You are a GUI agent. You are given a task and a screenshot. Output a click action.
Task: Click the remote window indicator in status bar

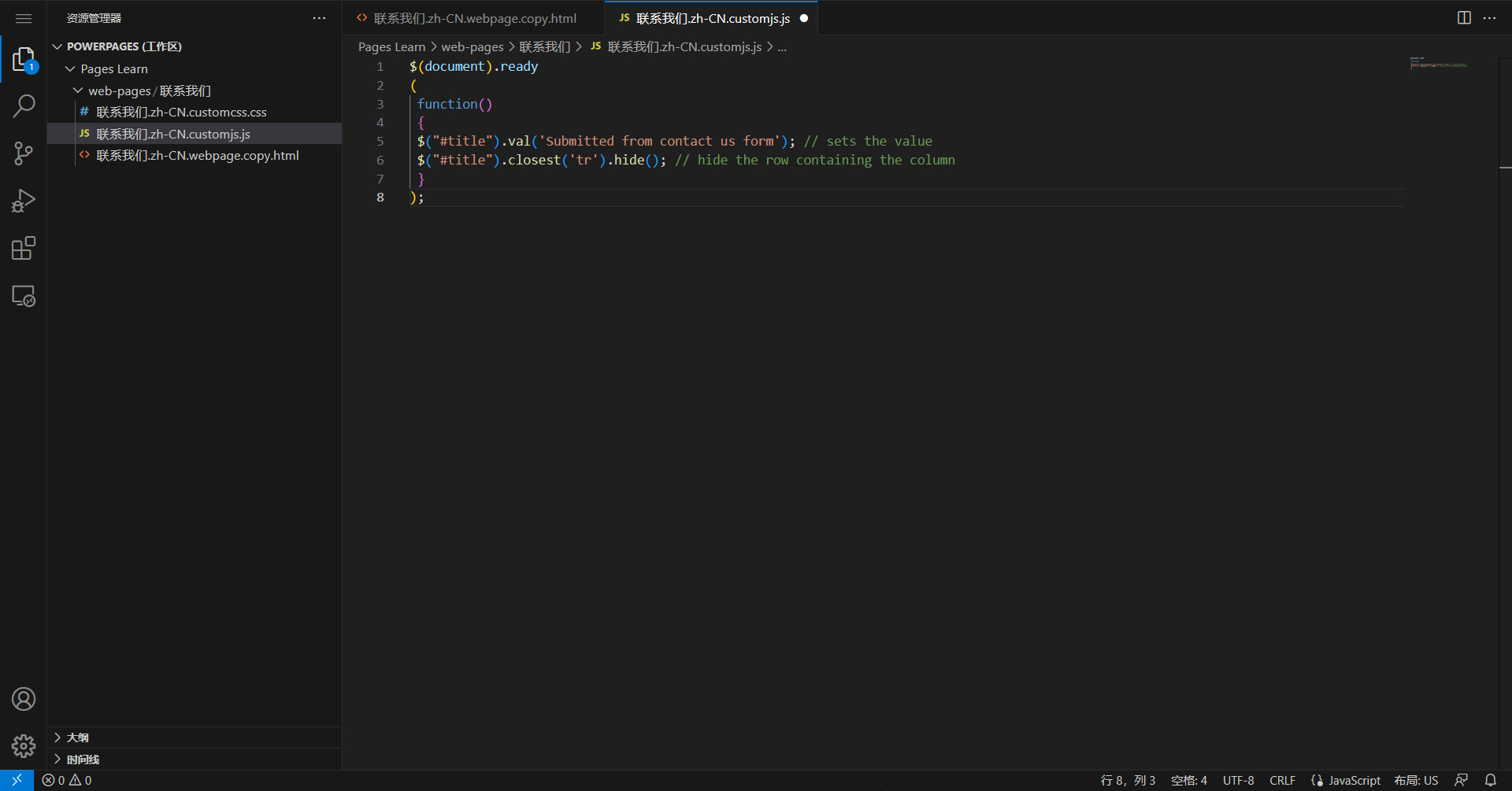tap(17, 780)
